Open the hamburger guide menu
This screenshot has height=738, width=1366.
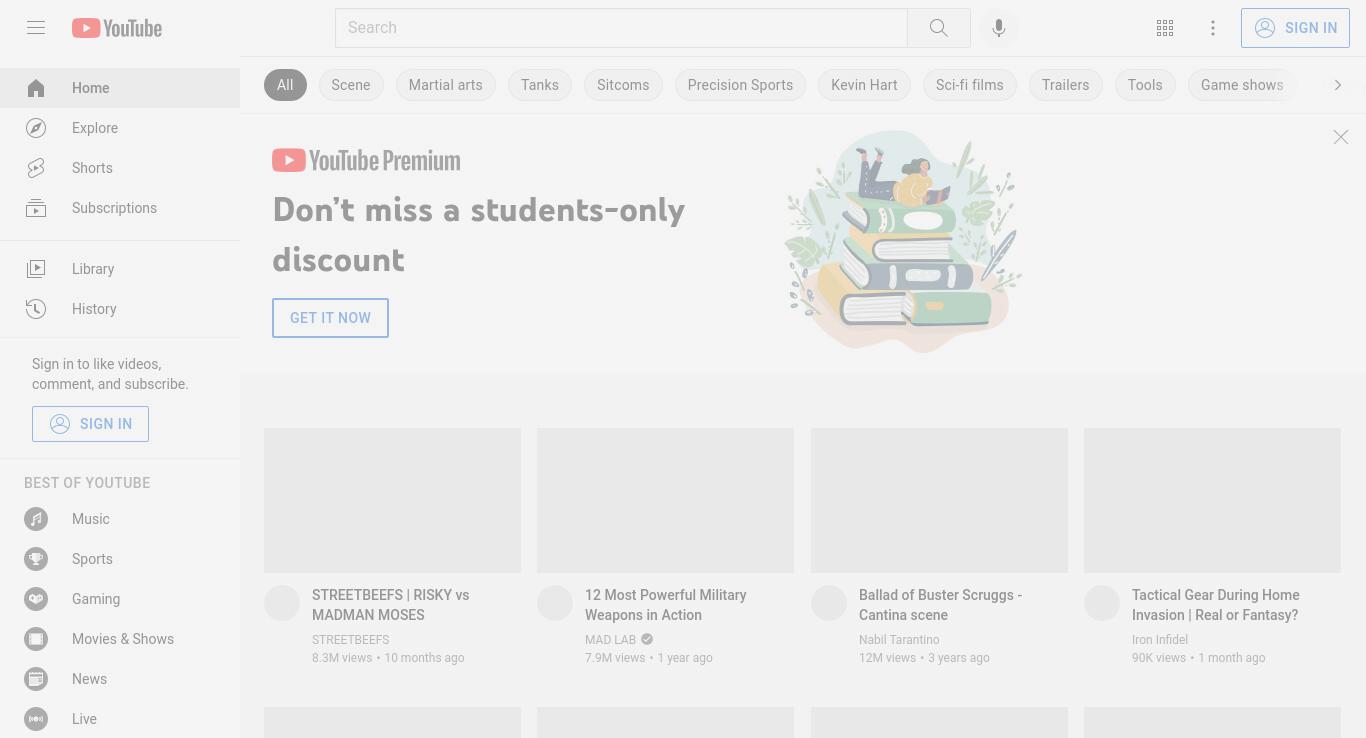tap(36, 28)
